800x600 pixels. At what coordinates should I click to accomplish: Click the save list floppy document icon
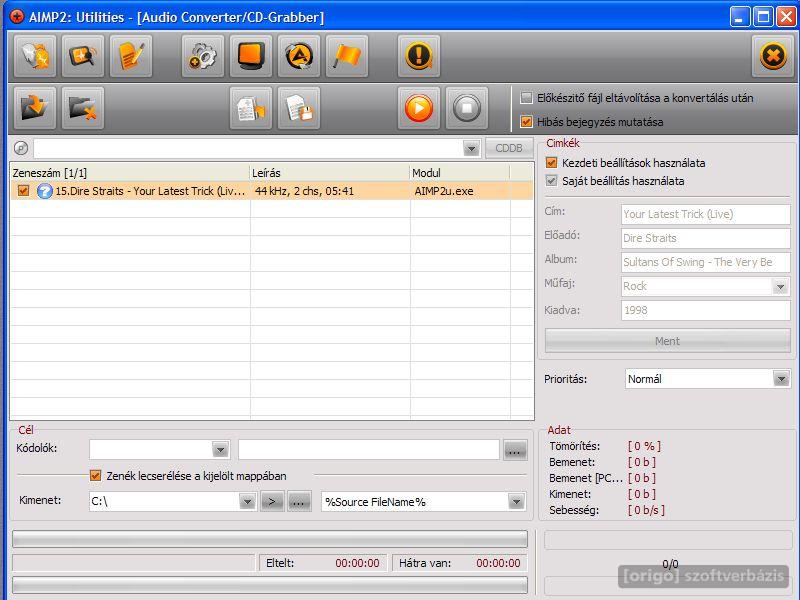tap(298, 108)
